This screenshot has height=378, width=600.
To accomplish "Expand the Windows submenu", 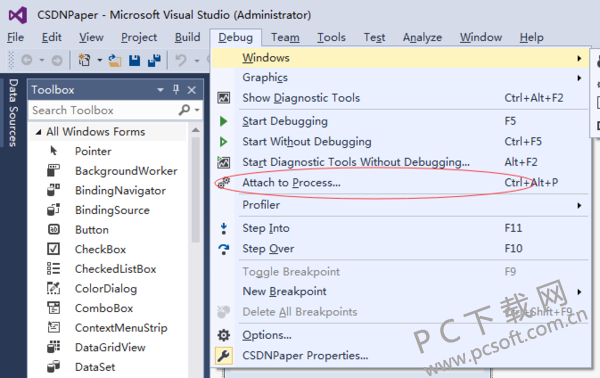I will click(x=400, y=58).
